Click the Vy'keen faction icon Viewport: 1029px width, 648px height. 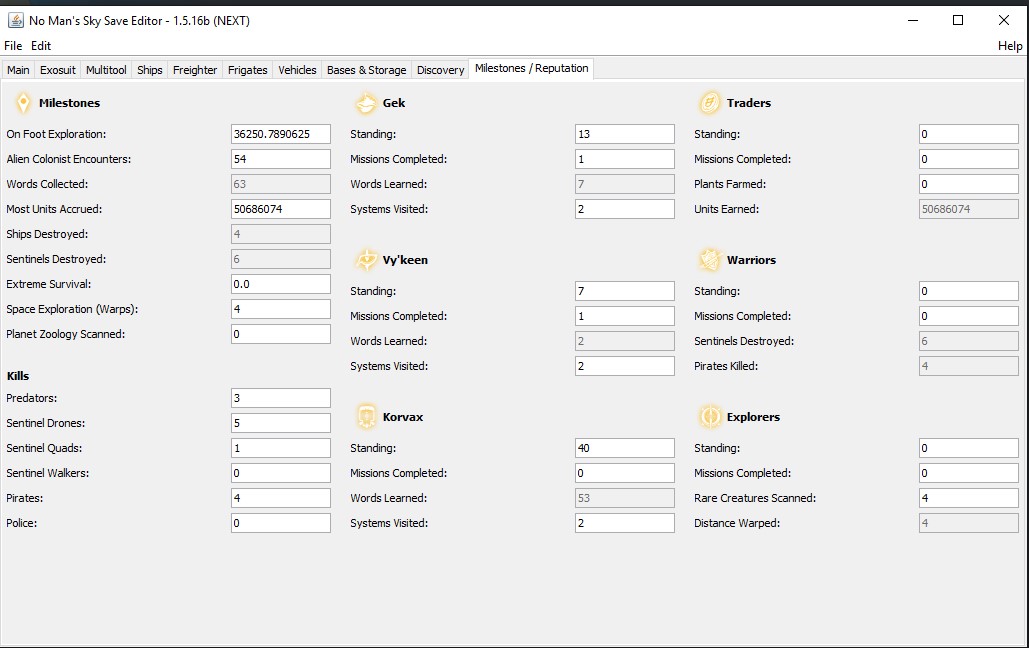click(366, 260)
